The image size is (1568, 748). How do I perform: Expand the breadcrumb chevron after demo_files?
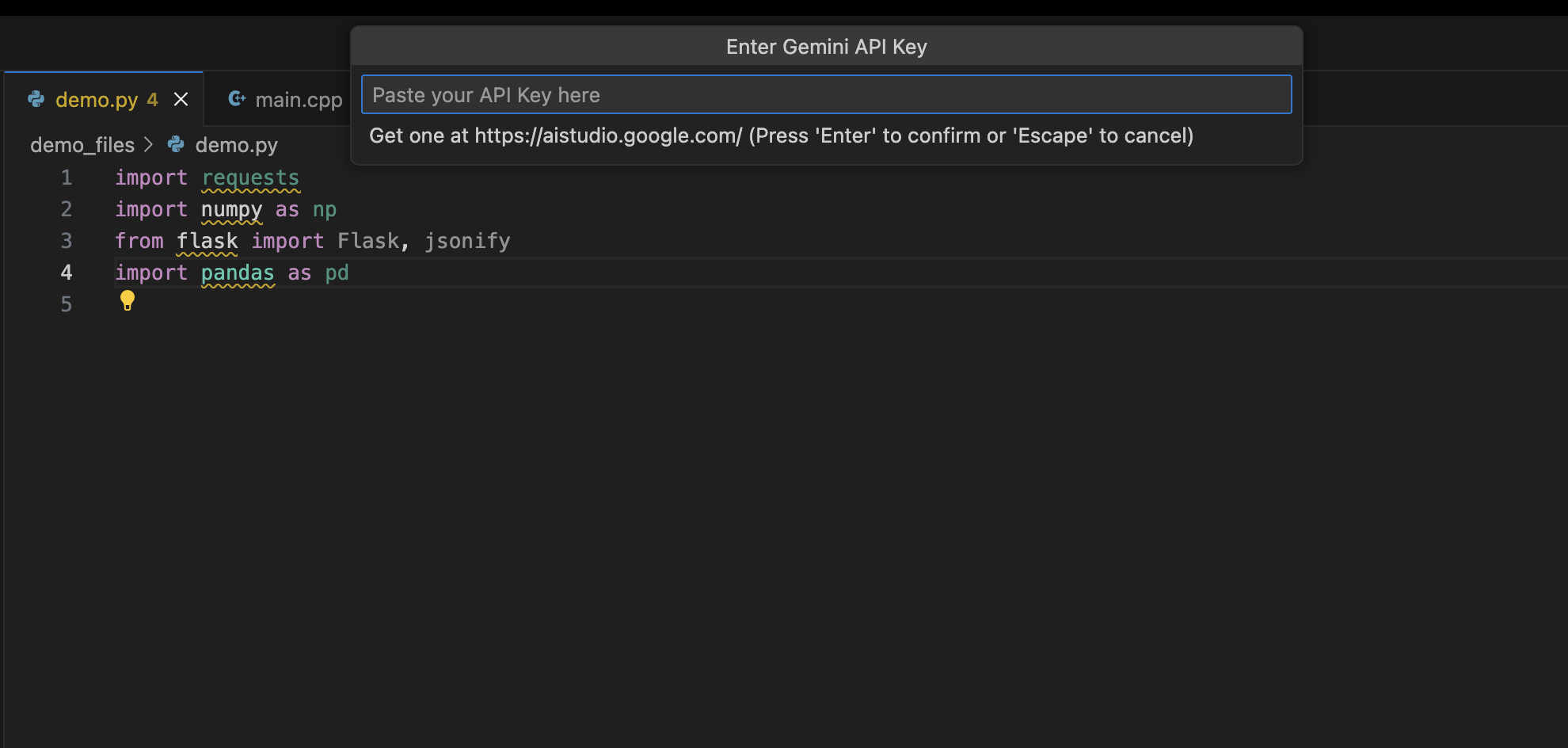148,145
